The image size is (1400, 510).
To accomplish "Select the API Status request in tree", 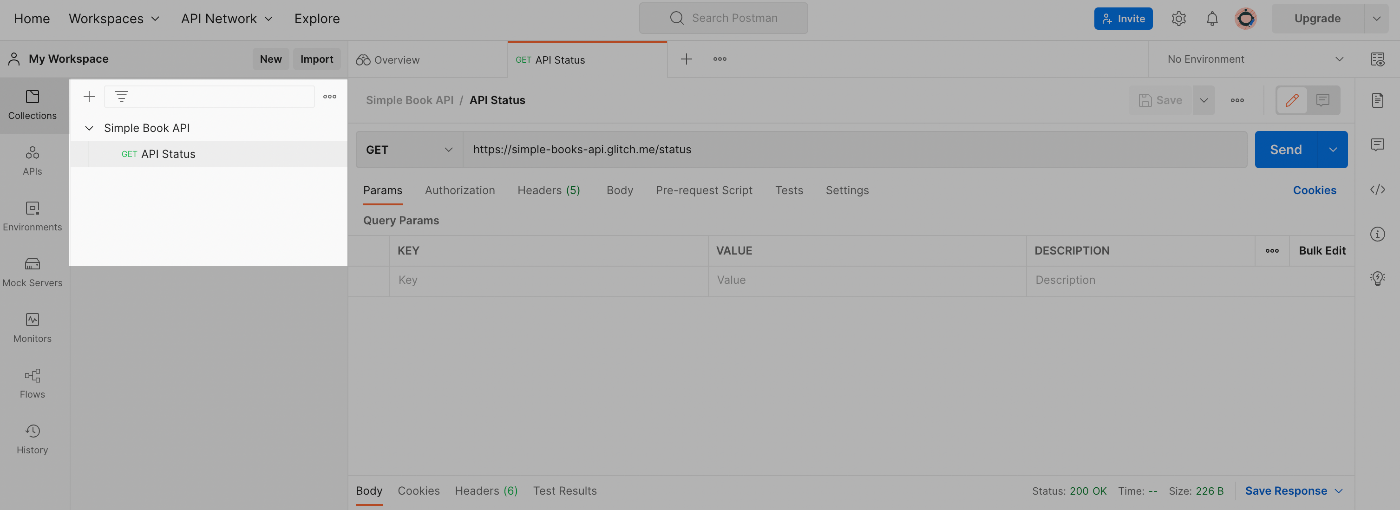I will [x=208, y=154].
